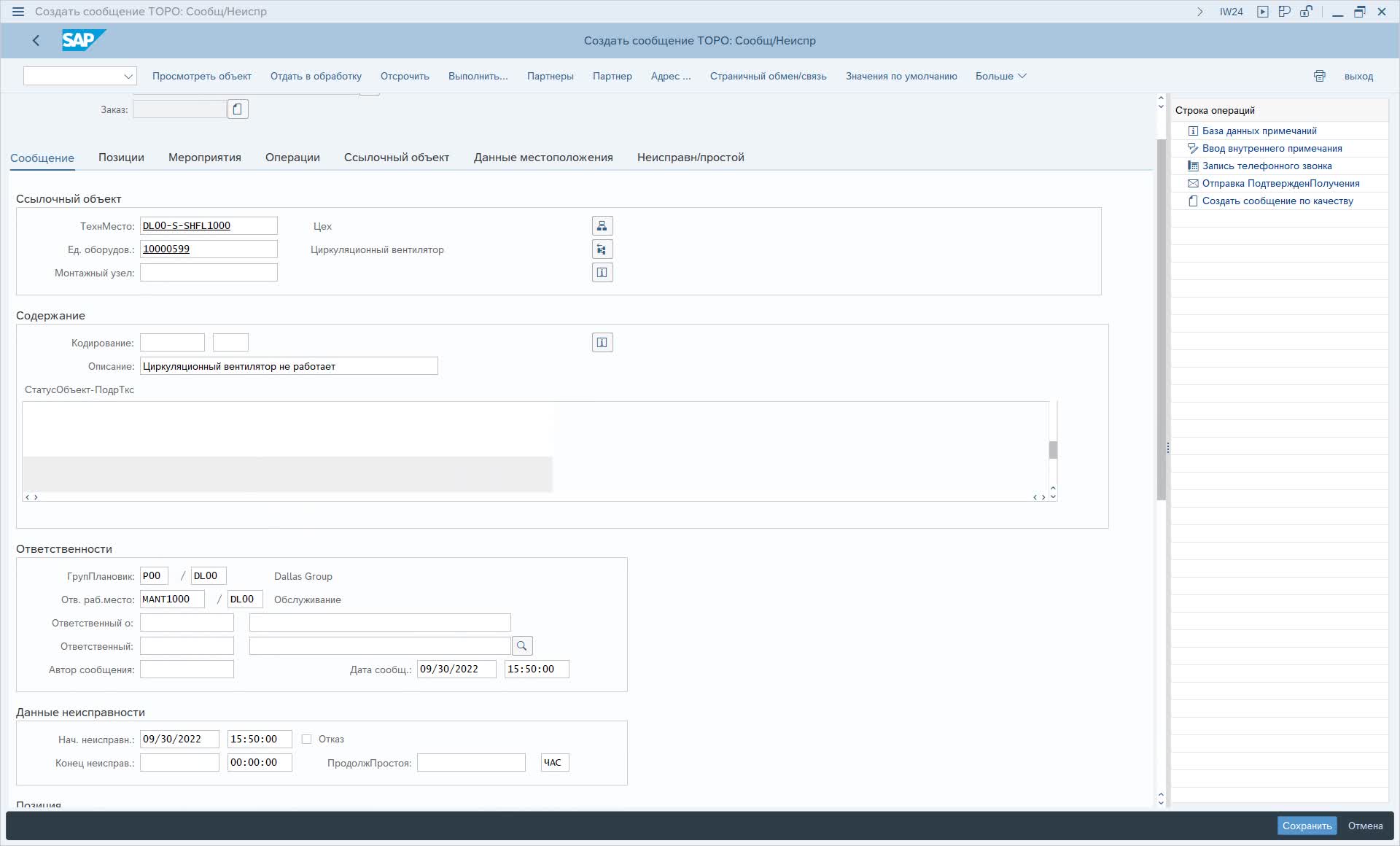Click the play icon in the title bar
The image size is (1400, 846).
click(x=1263, y=12)
